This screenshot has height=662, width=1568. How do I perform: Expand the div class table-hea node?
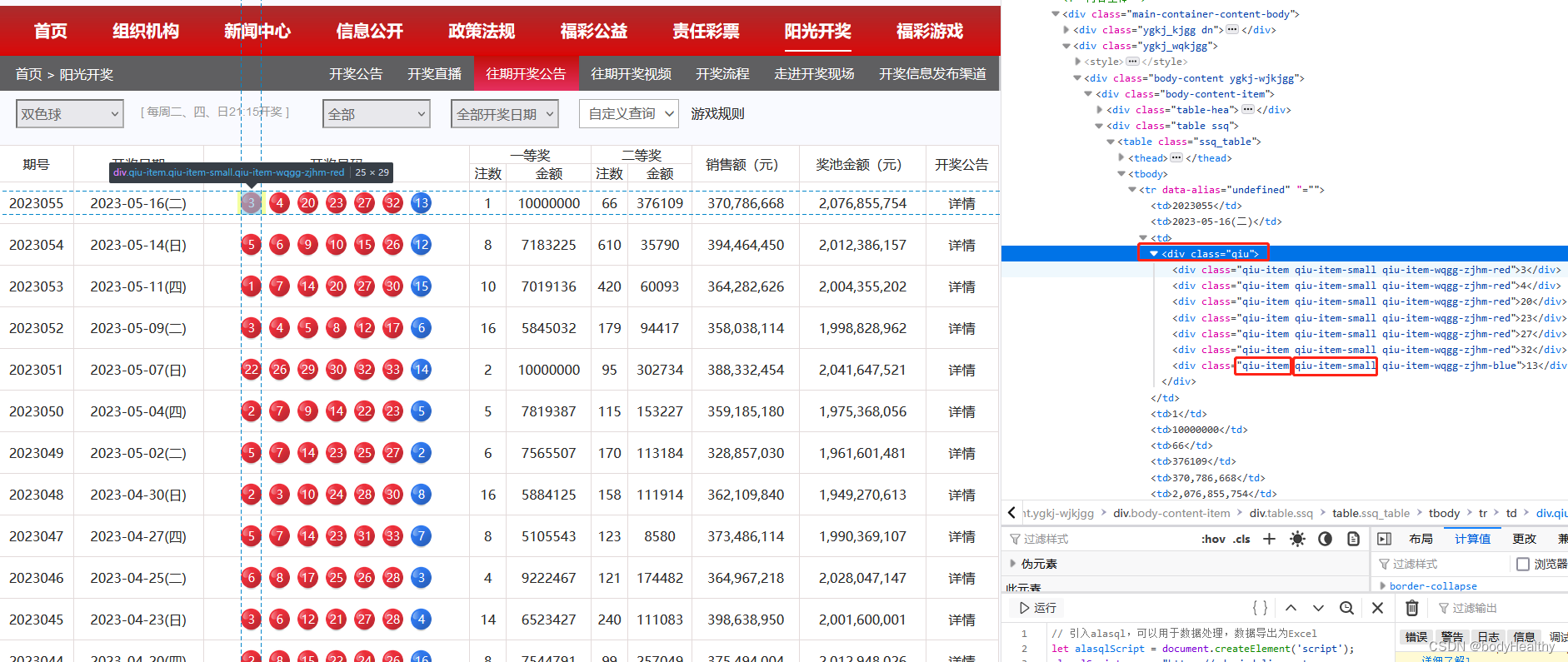click(x=1100, y=110)
